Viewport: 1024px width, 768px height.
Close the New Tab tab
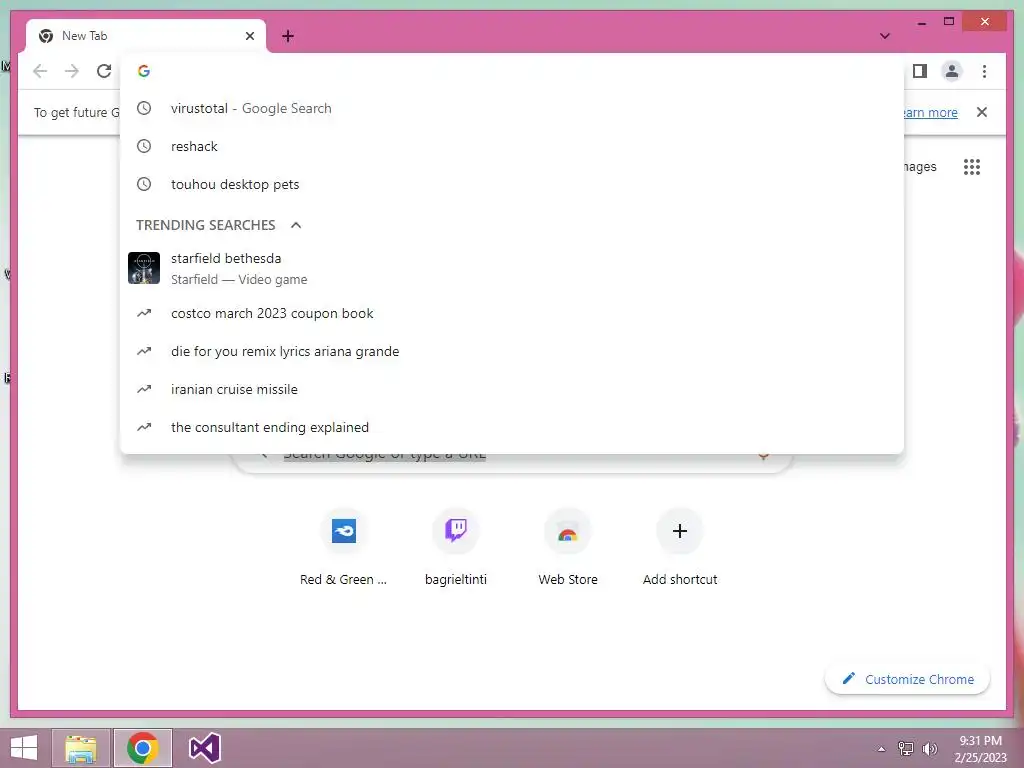tap(249, 36)
